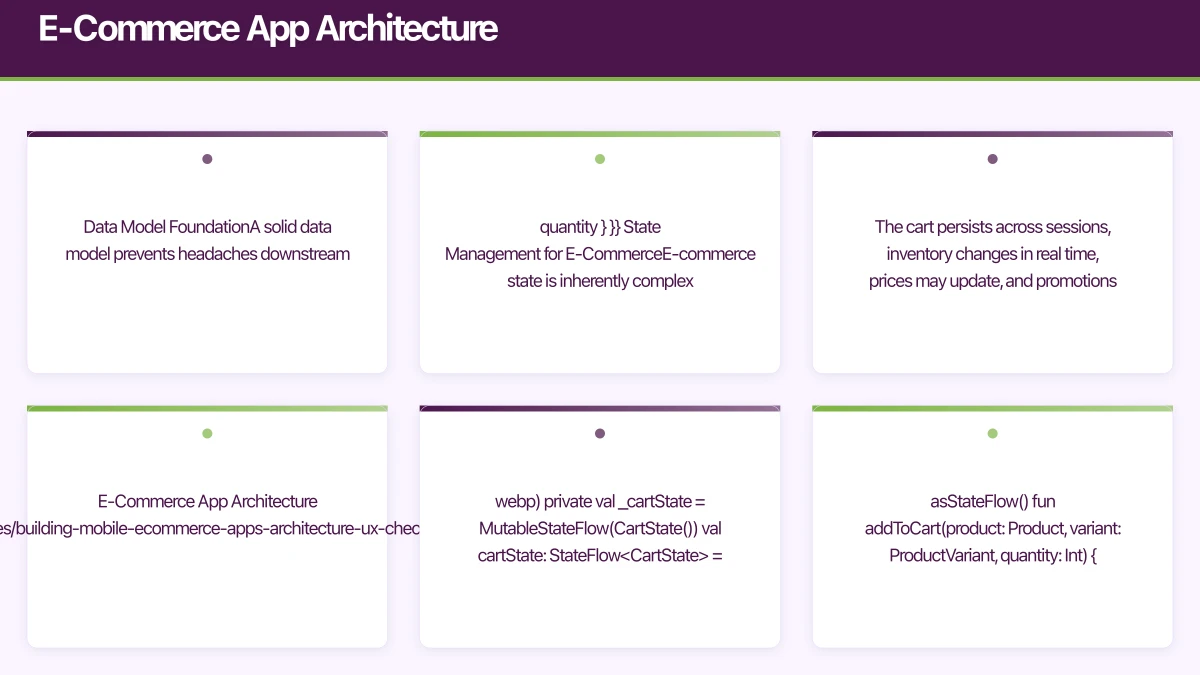Screen dimensions: 1200x675
Task: Select the addToCart function card
Action: 992,527
